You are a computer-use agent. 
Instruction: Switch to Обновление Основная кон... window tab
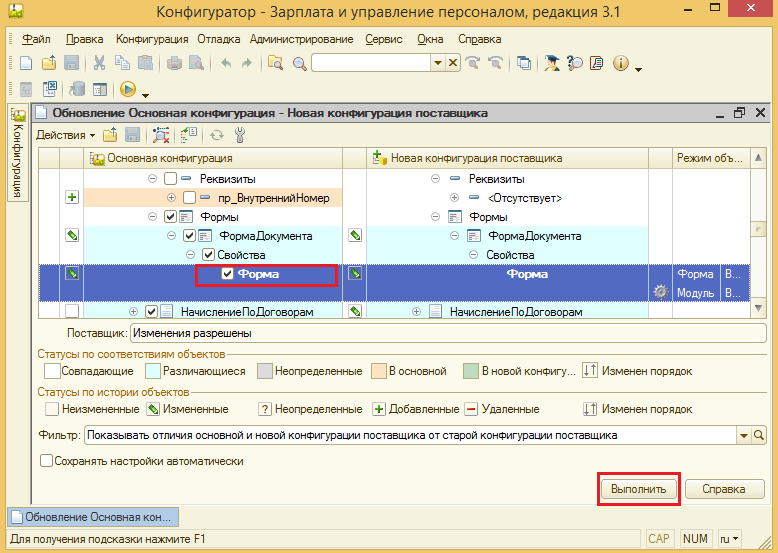pos(93,517)
